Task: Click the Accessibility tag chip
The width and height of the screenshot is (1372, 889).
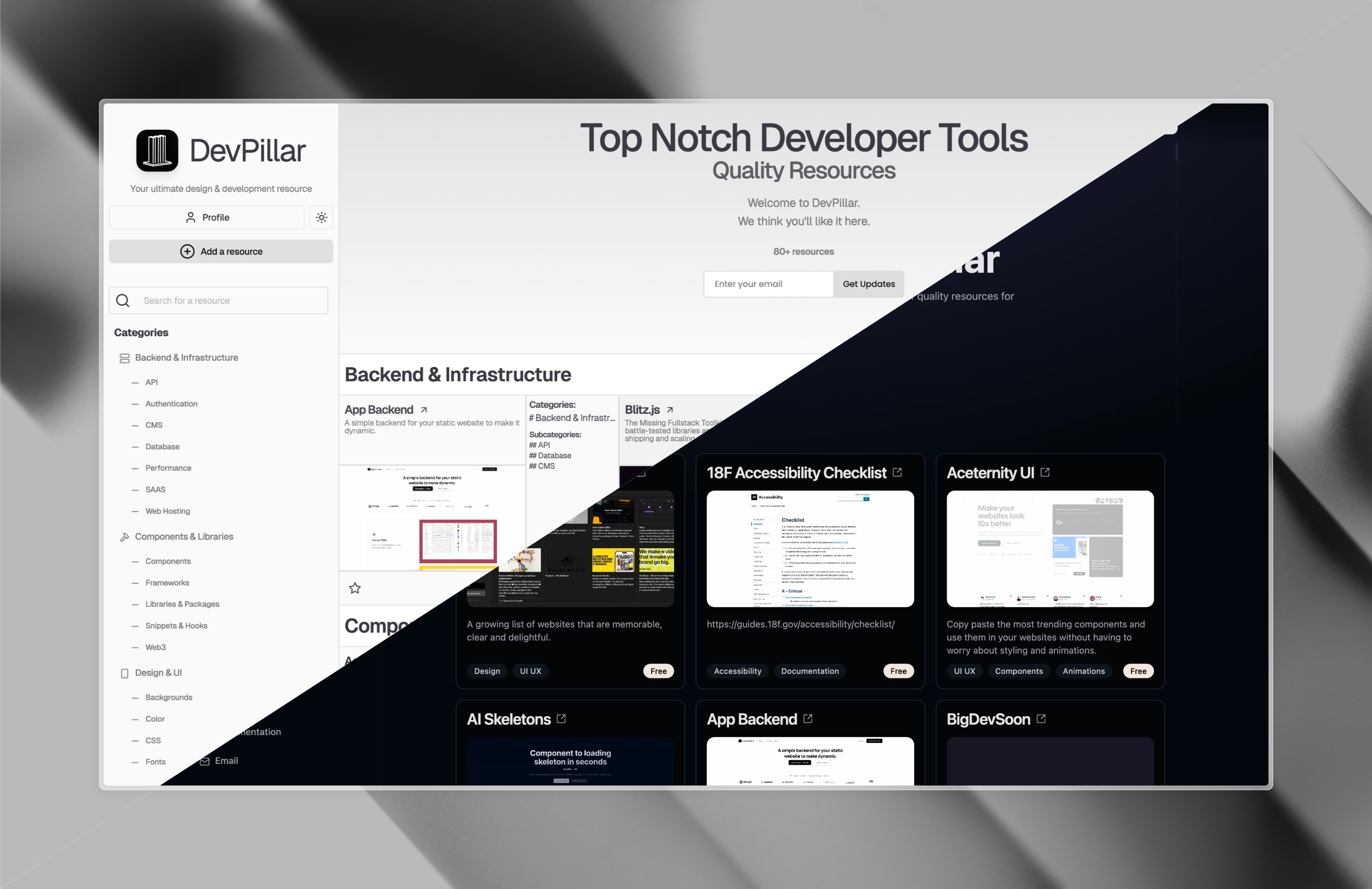Action: click(x=737, y=671)
